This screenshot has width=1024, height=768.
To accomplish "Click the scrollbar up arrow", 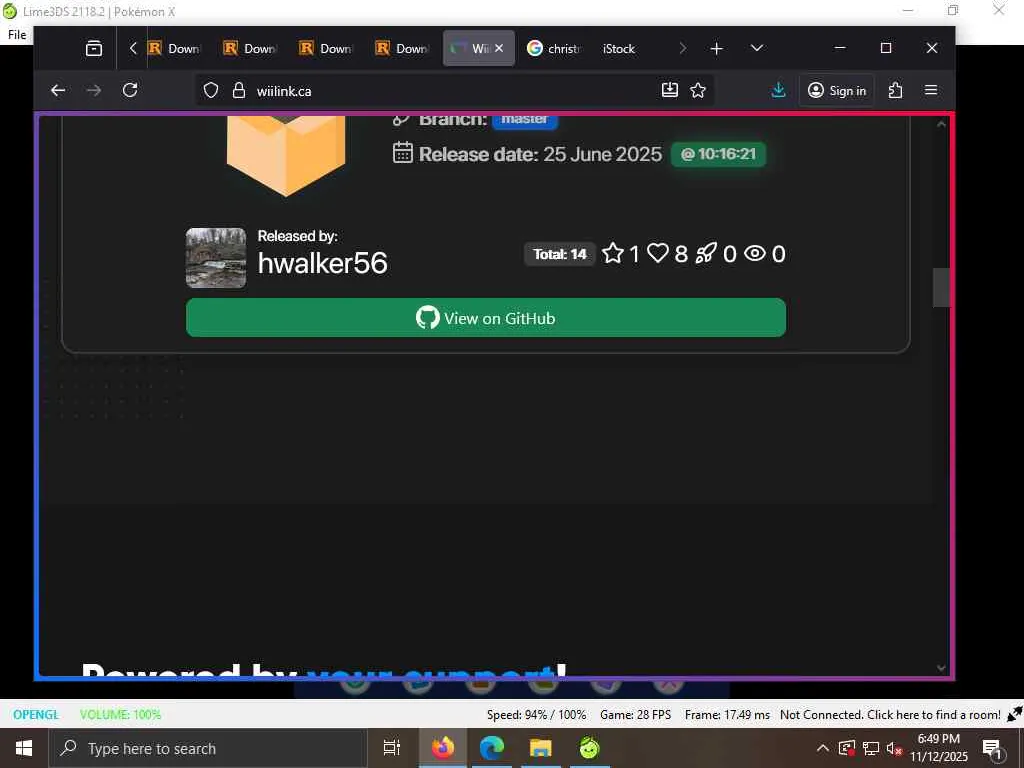I will 941,124.
